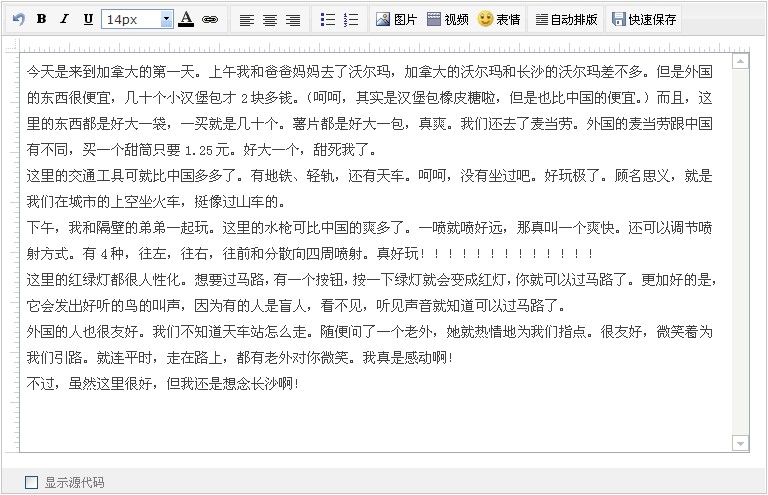The height and width of the screenshot is (495, 768).
Task: Click the text '它会发出好听的鸟的叫声'
Action: (103, 306)
